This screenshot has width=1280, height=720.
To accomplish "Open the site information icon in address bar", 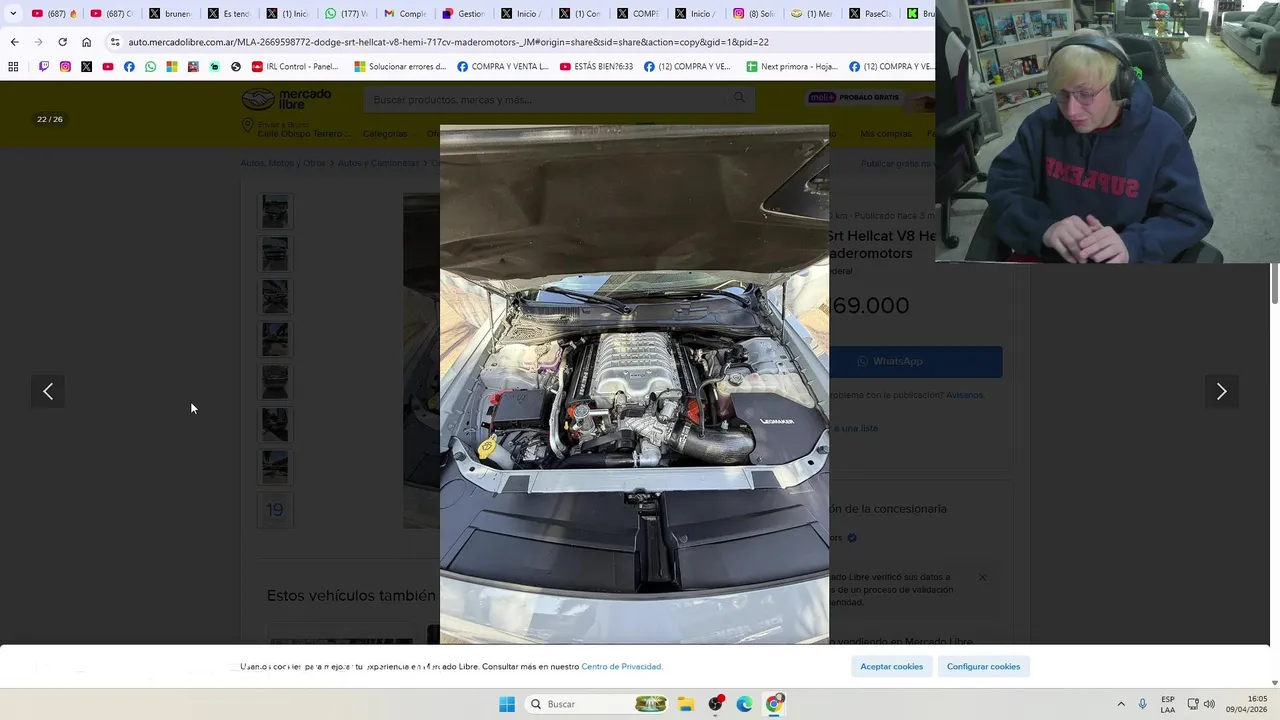I will click(115, 42).
